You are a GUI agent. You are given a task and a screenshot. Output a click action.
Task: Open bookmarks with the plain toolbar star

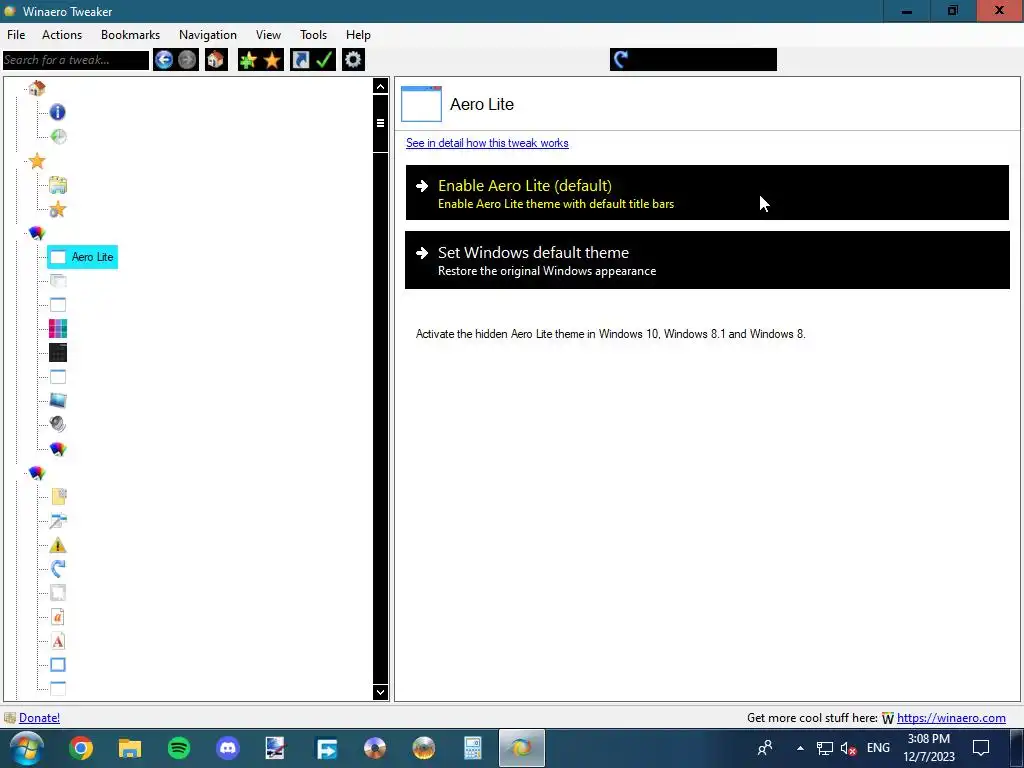click(x=272, y=60)
